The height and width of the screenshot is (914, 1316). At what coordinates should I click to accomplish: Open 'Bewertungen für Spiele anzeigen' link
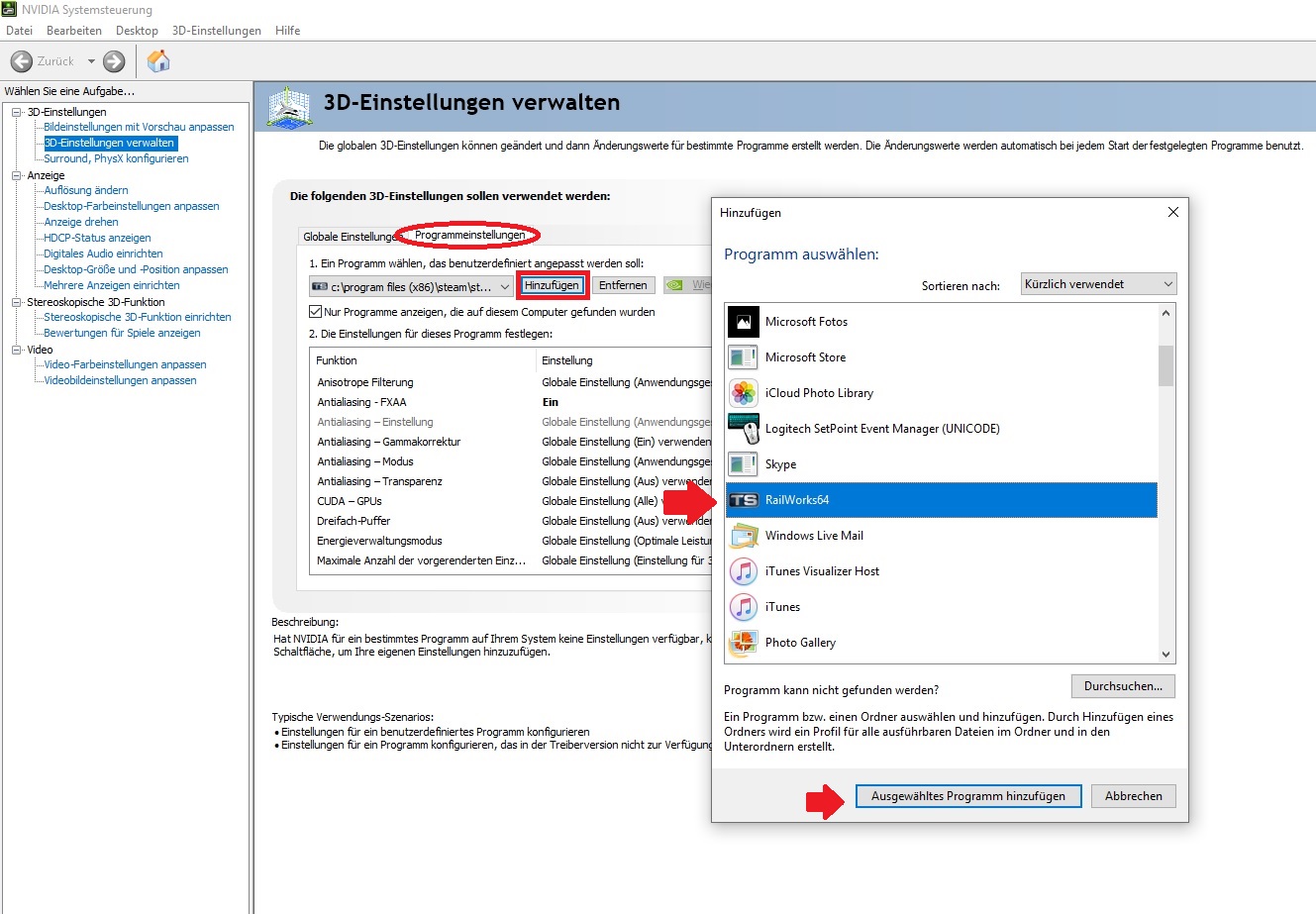point(122,333)
